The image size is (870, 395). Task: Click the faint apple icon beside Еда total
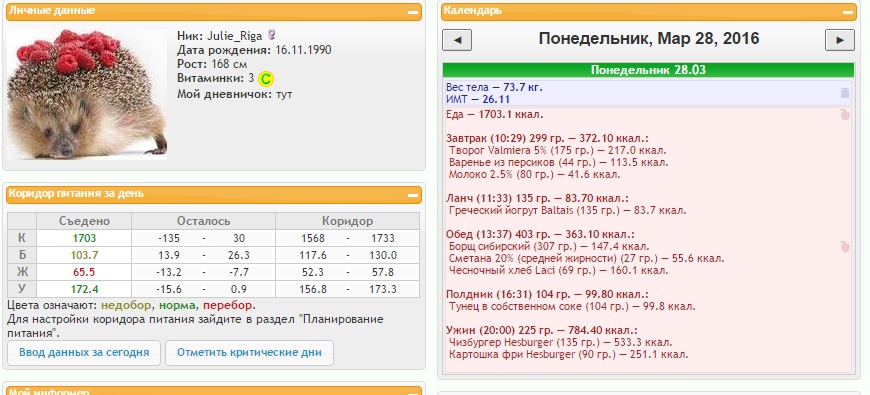pos(844,115)
